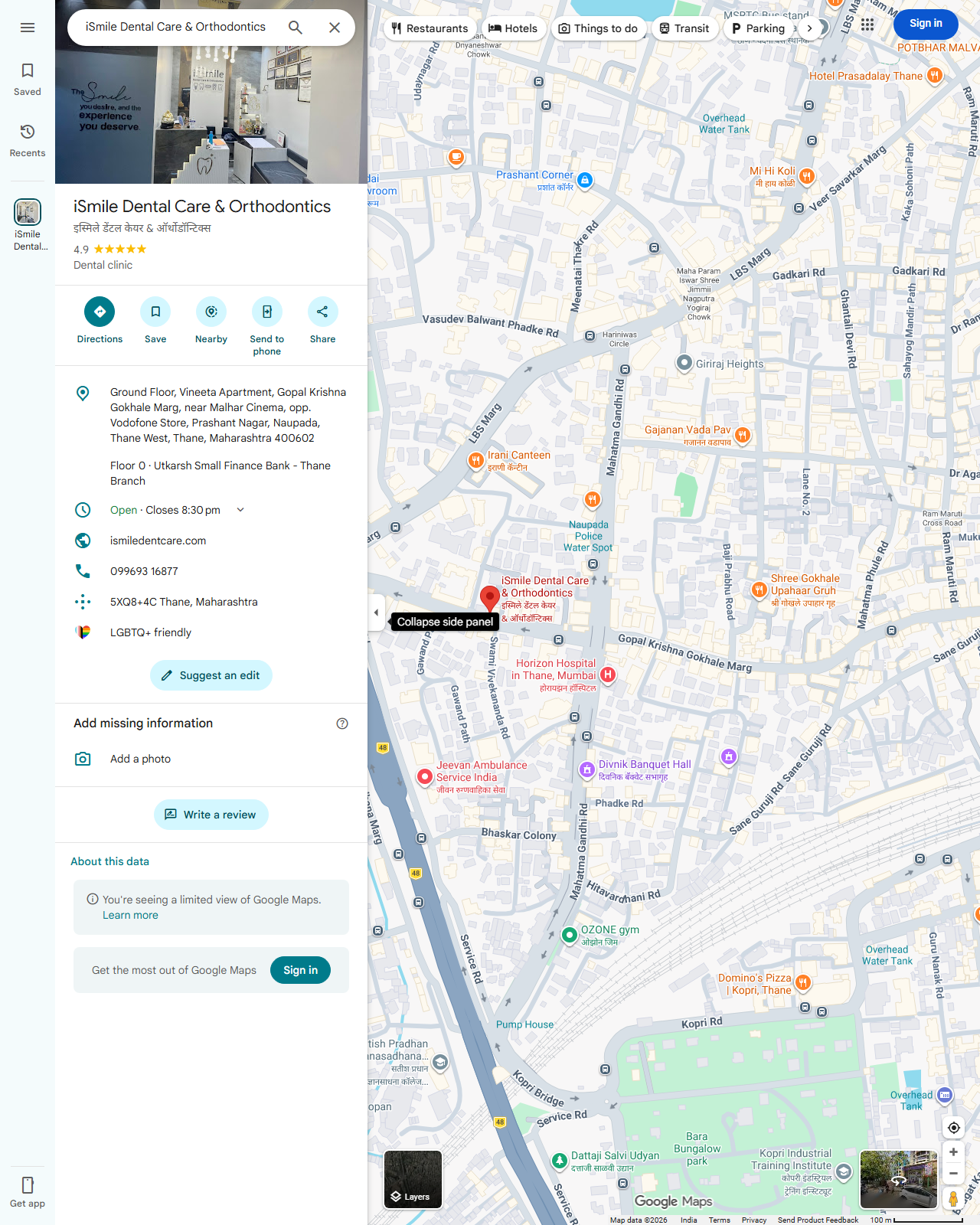Select iSmile Dental recent item in sidebar
The width and height of the screenshot is (980, 1225).
(28, 225)
